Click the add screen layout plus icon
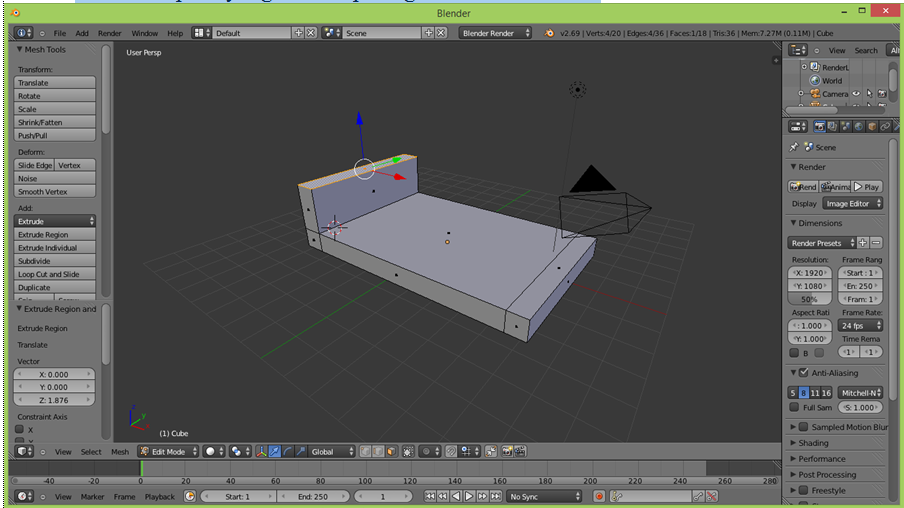904x508 pixels. [x=298, y=33]
